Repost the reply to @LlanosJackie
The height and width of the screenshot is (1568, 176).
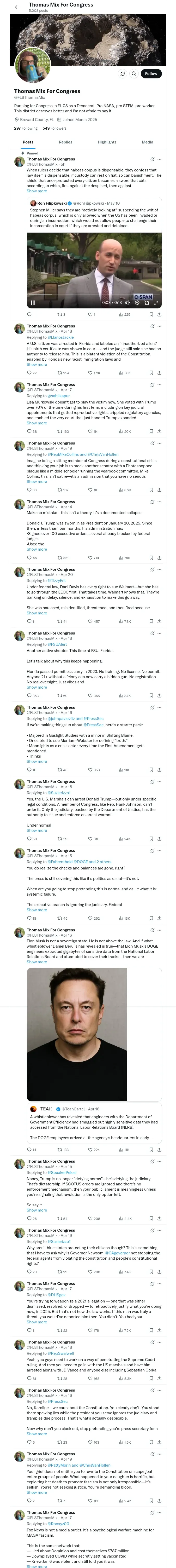coord(60,372)
